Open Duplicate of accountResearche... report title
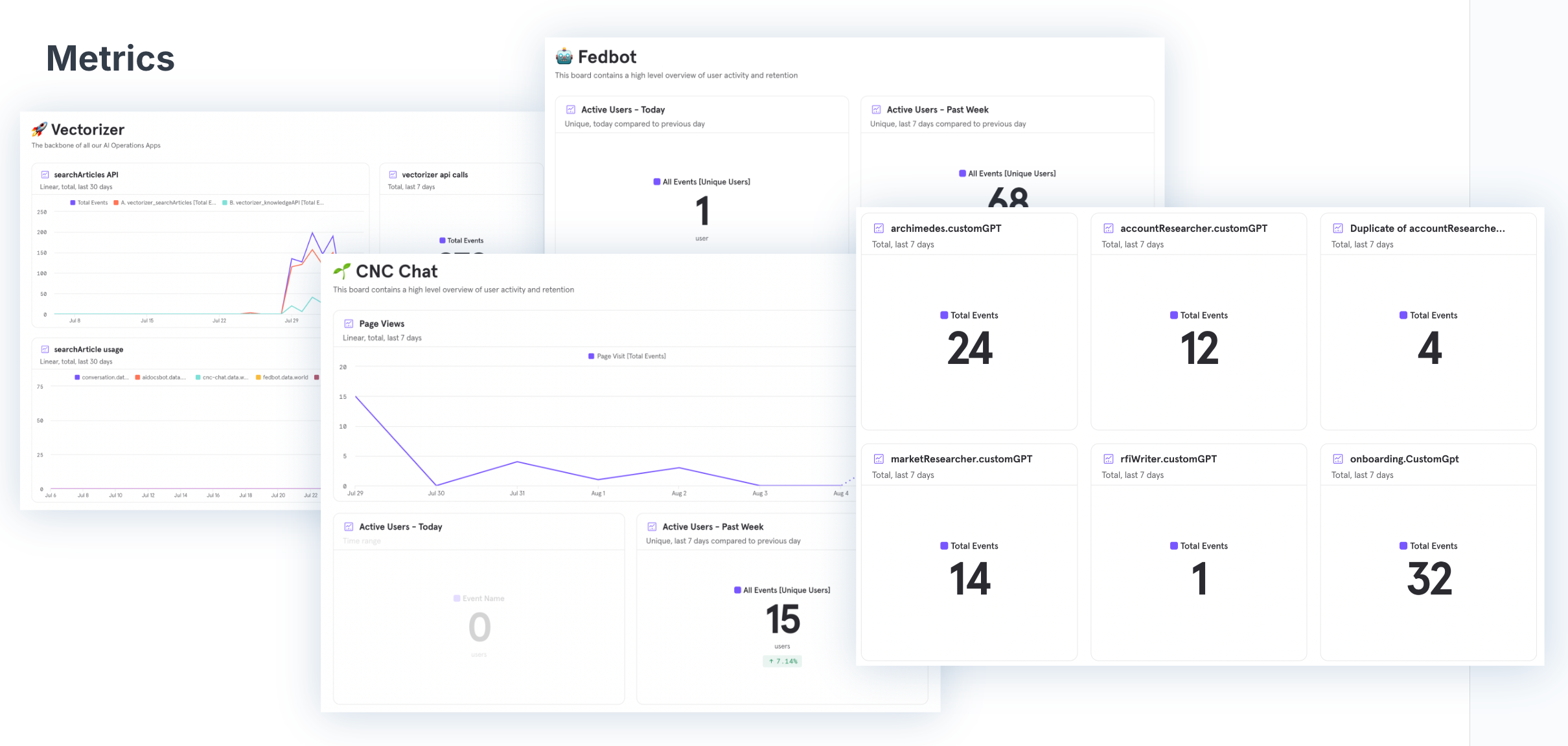Screen dimensions: 1568x746 1427,229
